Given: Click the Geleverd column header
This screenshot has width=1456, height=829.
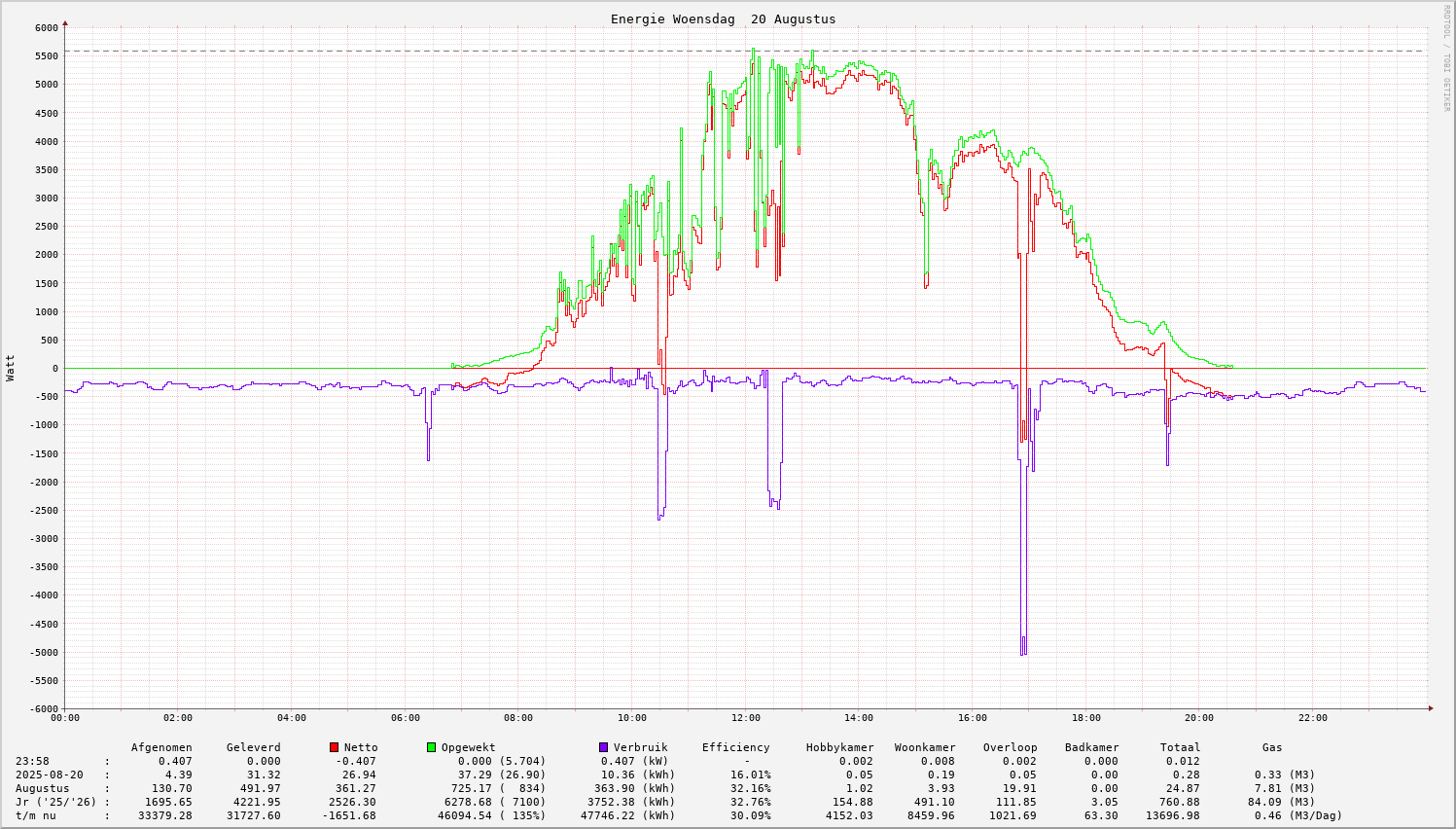Looking at the screenshot, I should [x=253, y=747].
